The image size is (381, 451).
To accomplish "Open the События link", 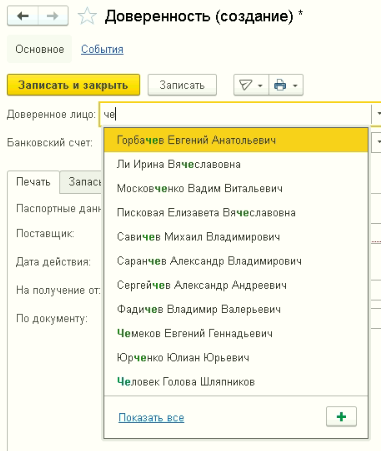I will point(102,49).
